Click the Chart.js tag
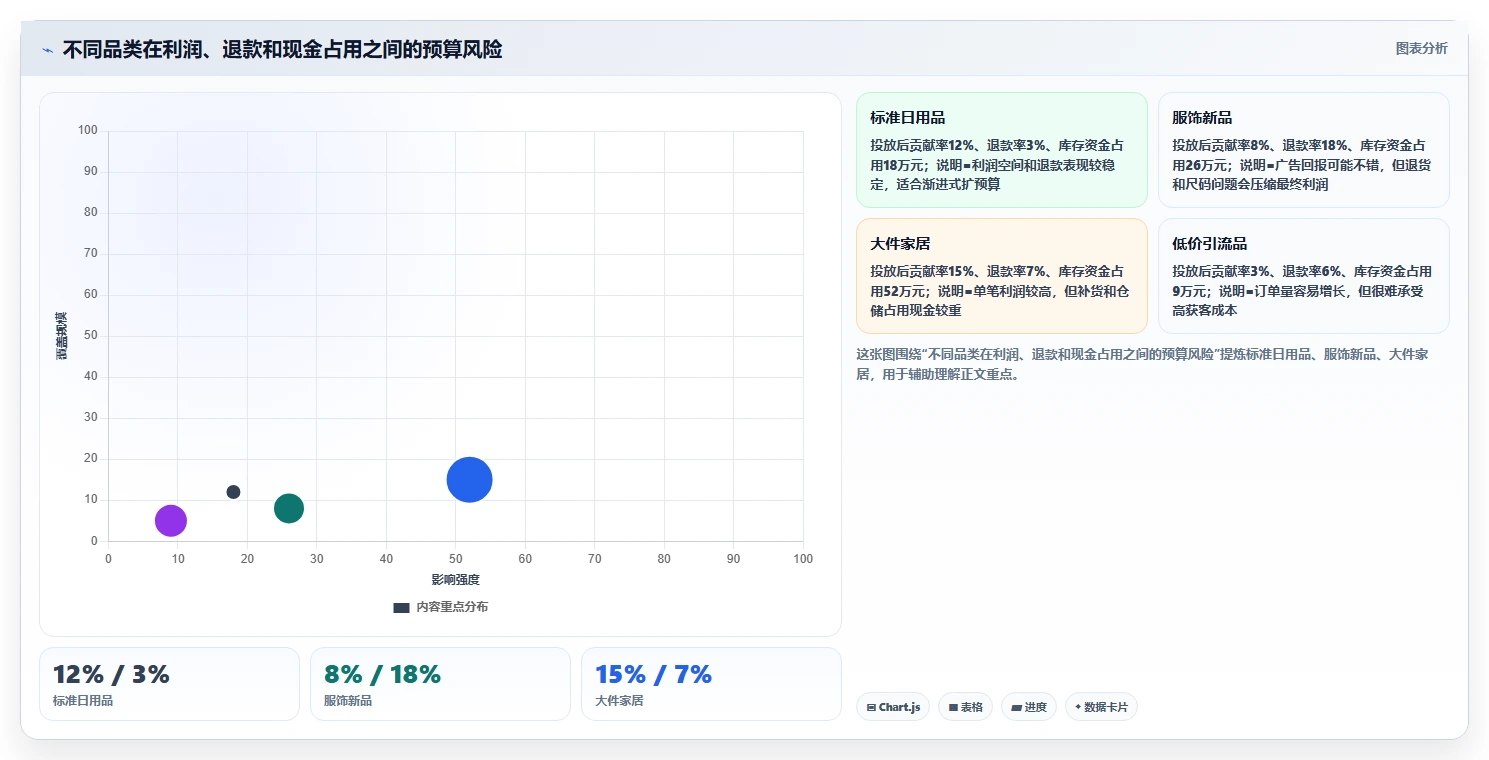 (x=893, y=707)
